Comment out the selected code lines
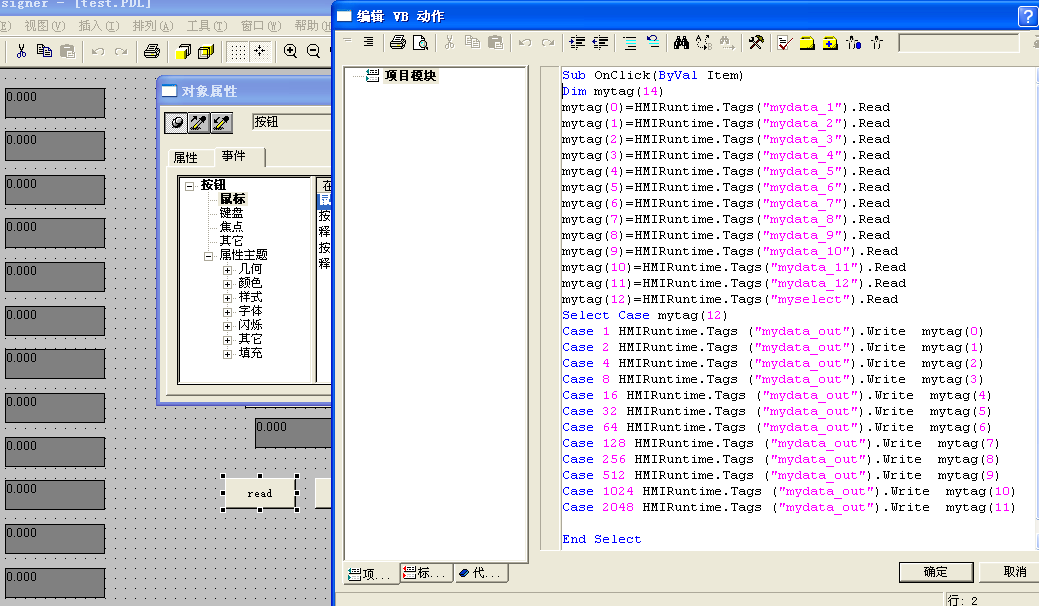 [x=629, y=43]
